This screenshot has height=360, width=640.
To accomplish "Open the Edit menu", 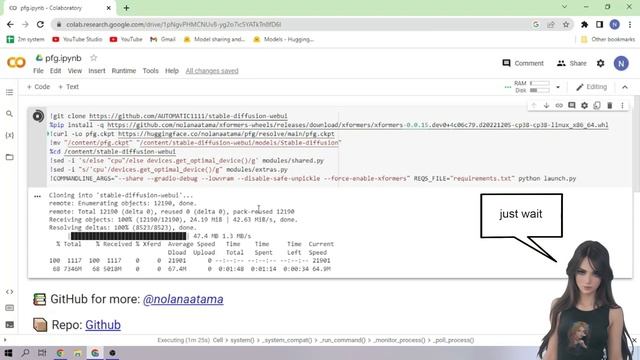I will pos(56,71).
